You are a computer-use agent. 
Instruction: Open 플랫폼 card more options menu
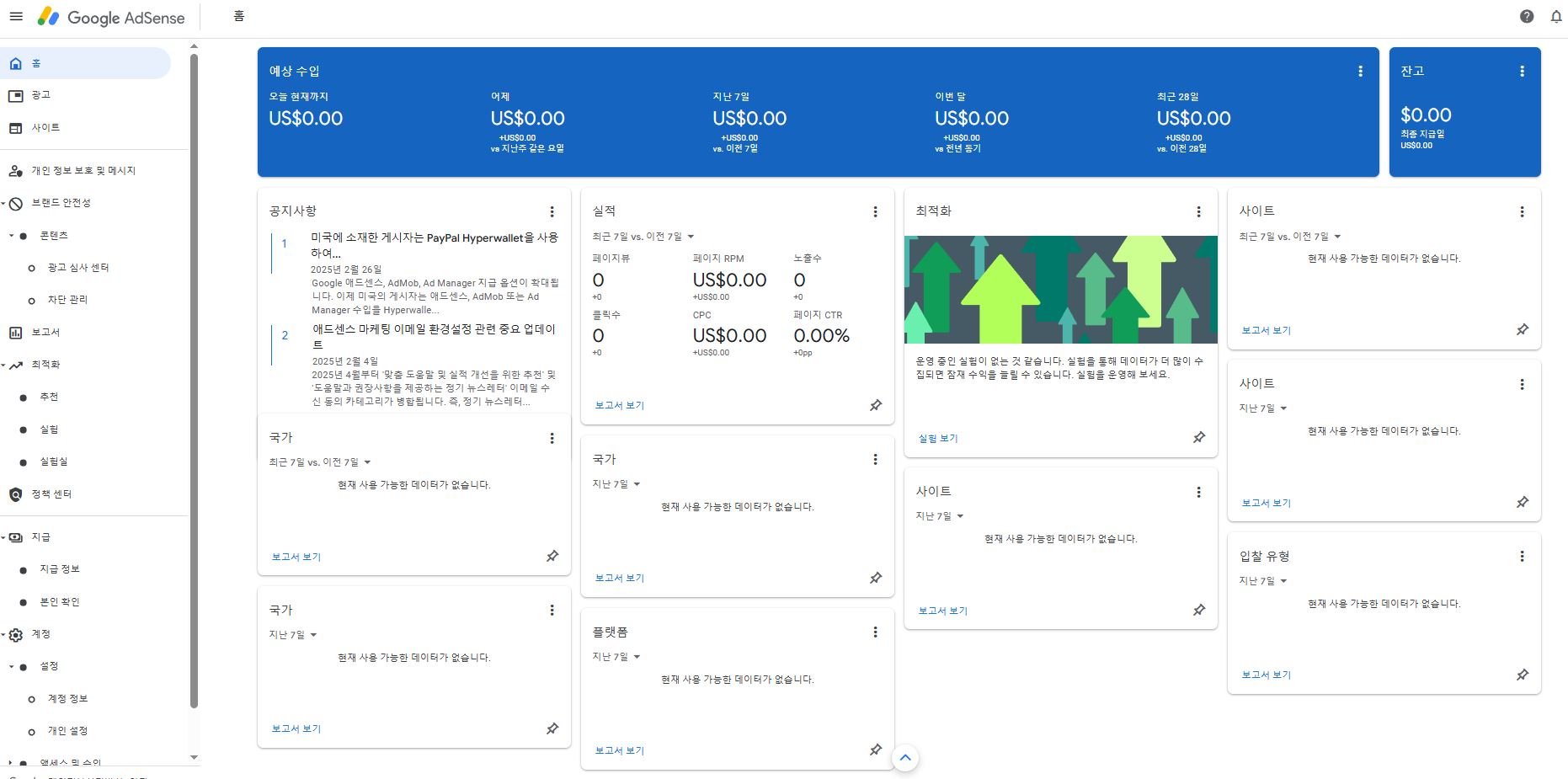click(x=876, y=632)
